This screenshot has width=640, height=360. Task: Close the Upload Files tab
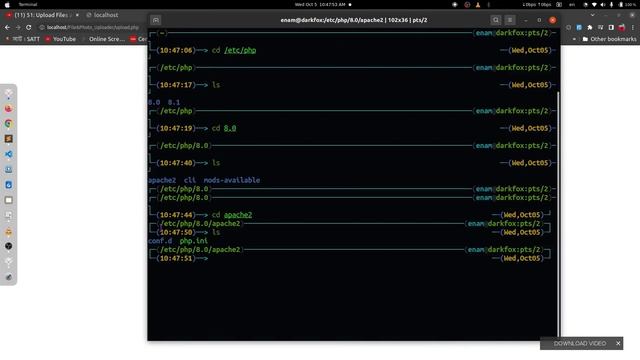(x=77, y=15)
